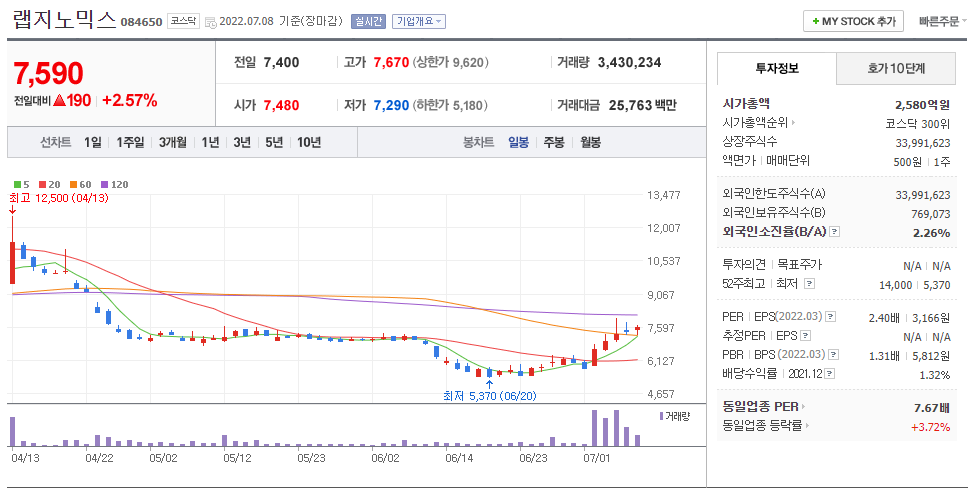Click the 시가총액 value 2,580억원
Viewport: 978px width, 488px height.
922,104
